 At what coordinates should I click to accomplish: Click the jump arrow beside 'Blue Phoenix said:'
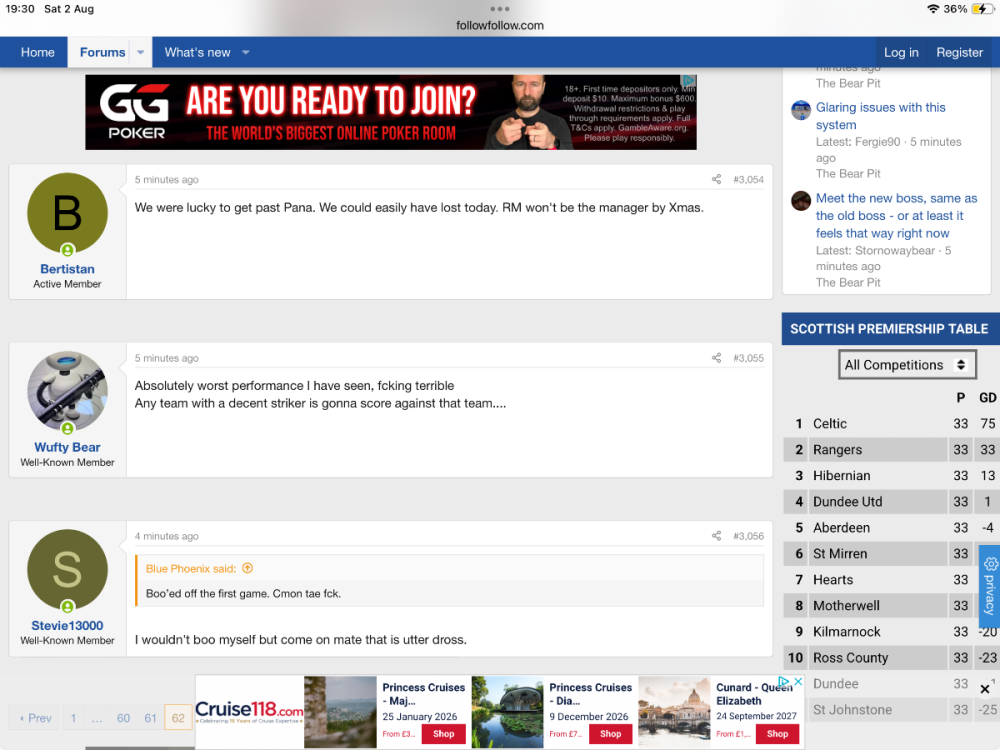click(247, 567)
